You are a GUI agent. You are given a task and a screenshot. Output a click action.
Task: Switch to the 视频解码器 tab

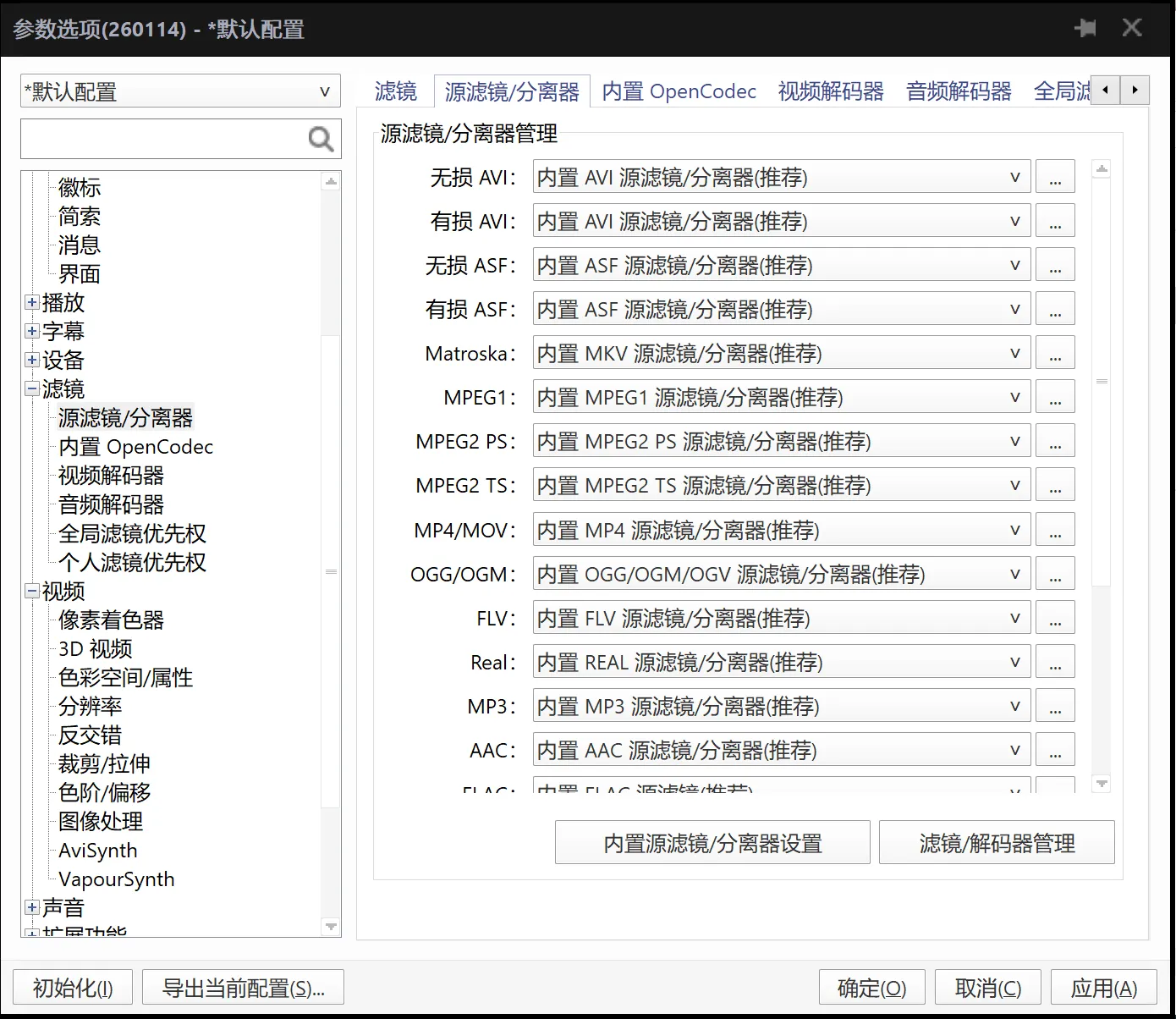click(x=829, y=91)
